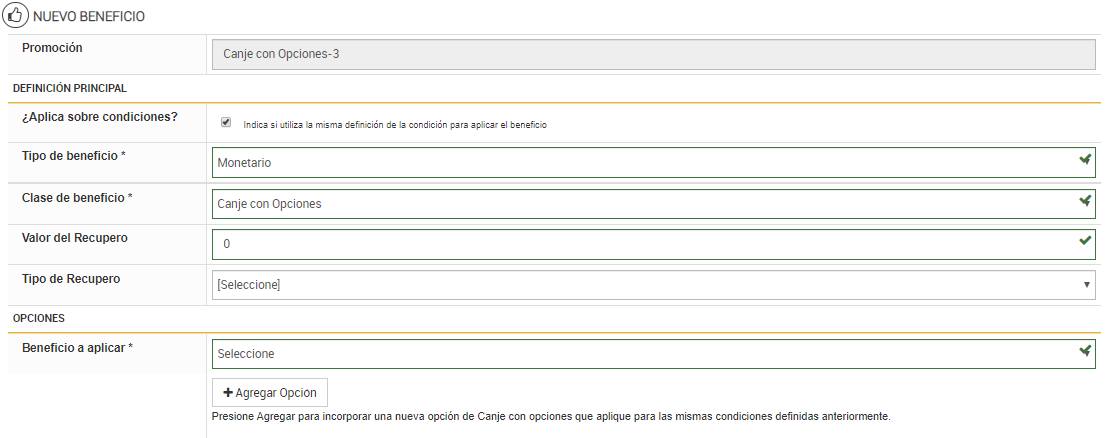Click the checkbox description text 'Indica si utiliza'
Viewport: 1108px width, 438px height.
click(395, 125)
